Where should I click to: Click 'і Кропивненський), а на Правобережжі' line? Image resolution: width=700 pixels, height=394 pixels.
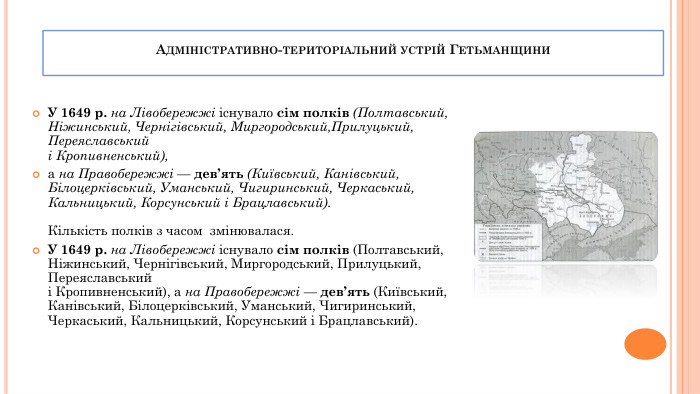click(x=247, y=292)
